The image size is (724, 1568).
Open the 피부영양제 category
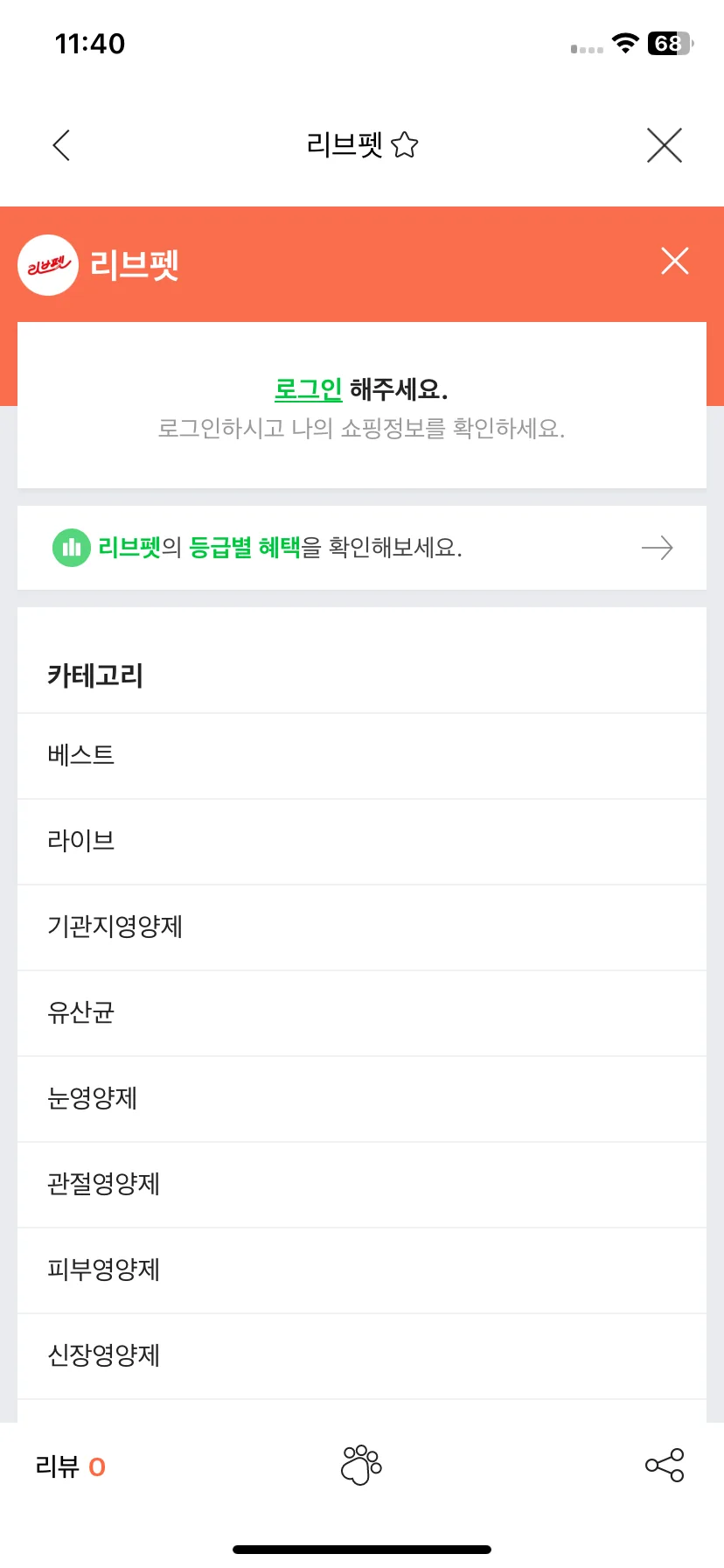tap(362, 1270)
